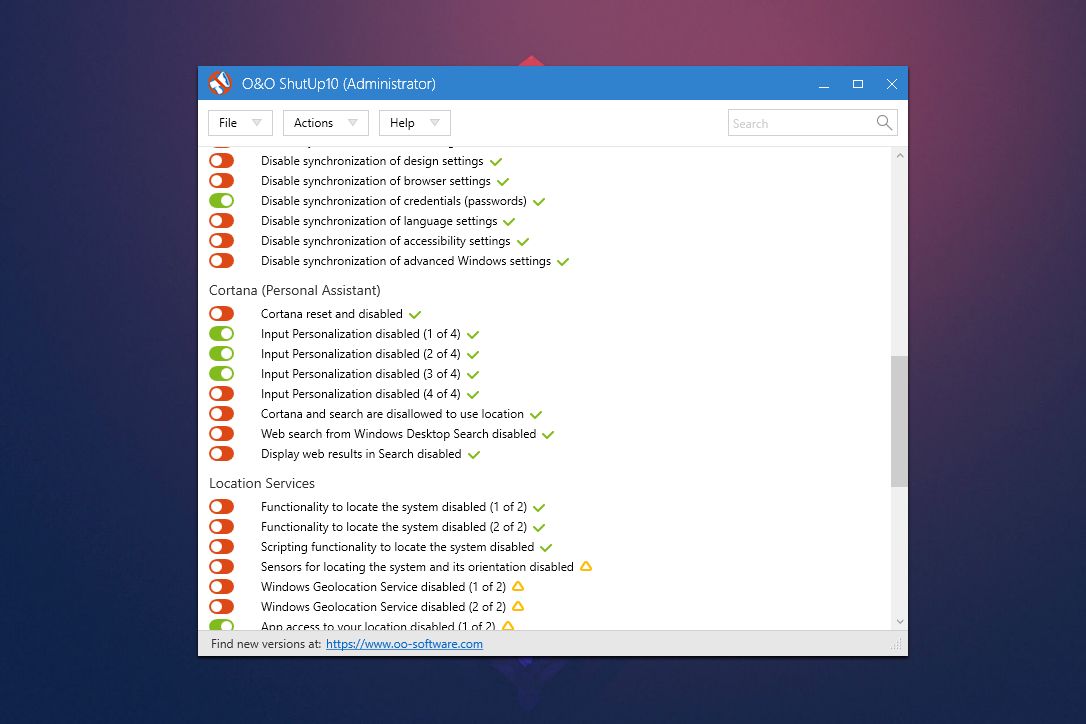Enable Input Personalization disabled (4 of 4)
1086x724 pixels.
click(222, 394)
